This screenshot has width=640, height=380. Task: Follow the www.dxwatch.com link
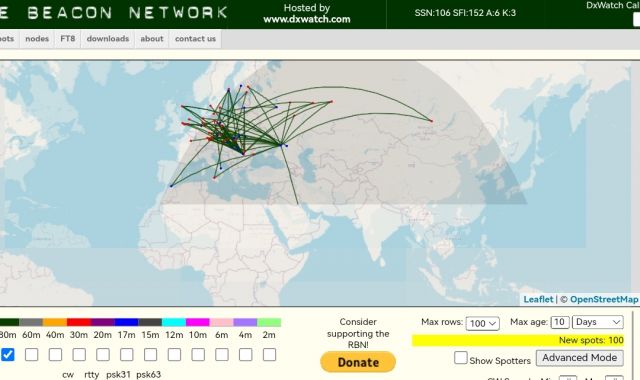point(307,19)
